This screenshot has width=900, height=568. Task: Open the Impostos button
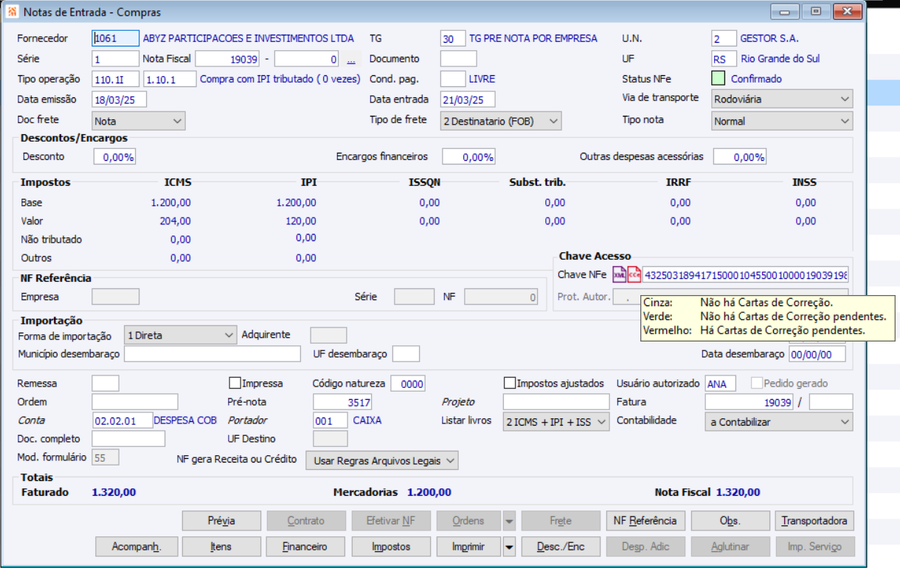pyautogui.click(x=391, y=547)
